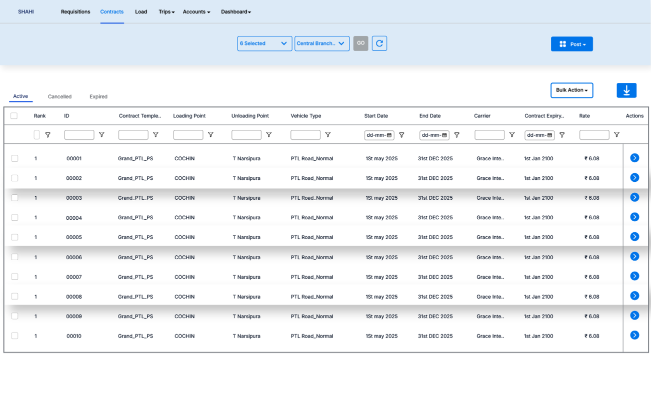Click the refresh icon beside GO button
This screenshot has width=651, height=400.
pyautogui.click(x=380, y=44)
